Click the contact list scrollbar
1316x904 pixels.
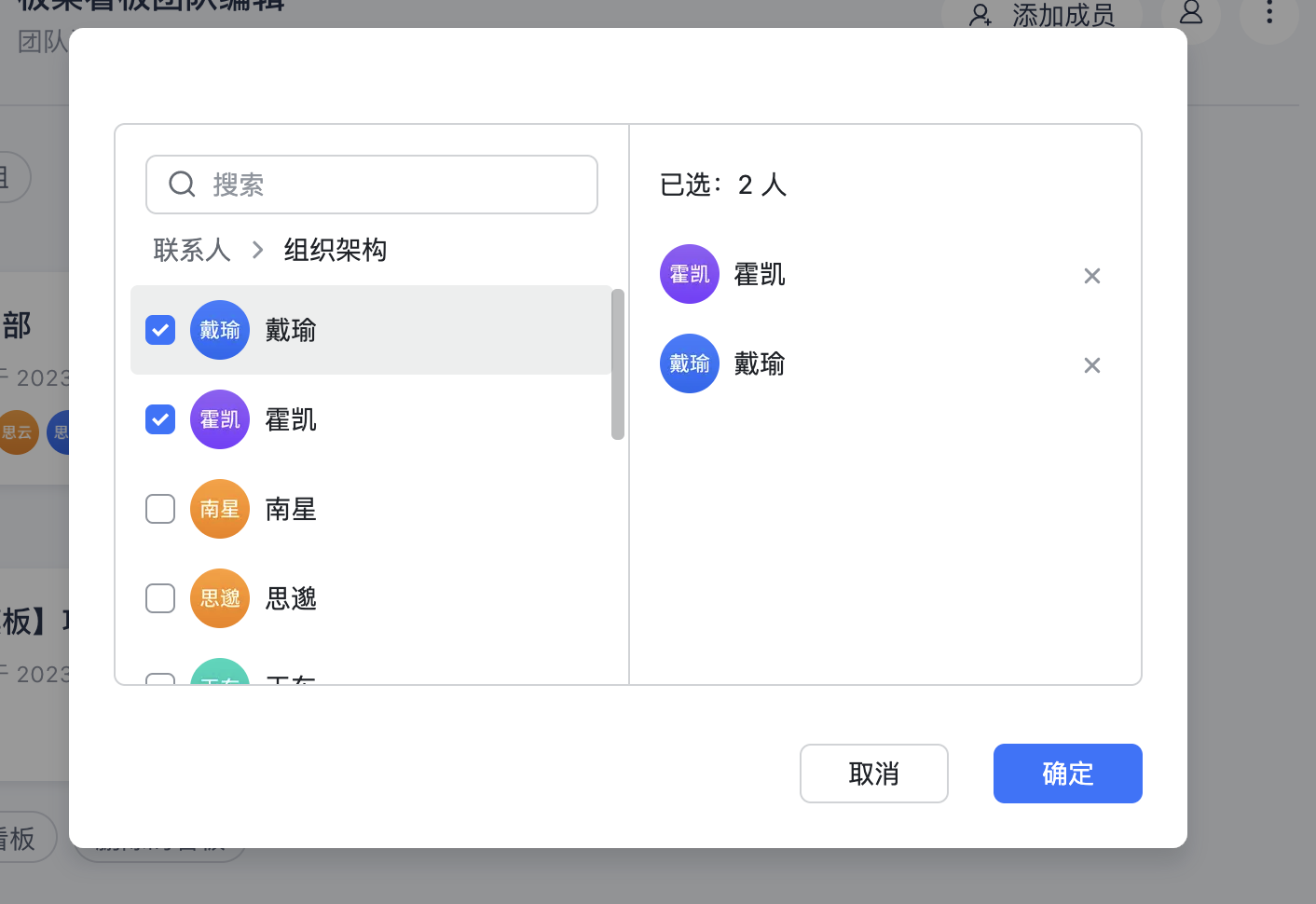coord(617,363)
